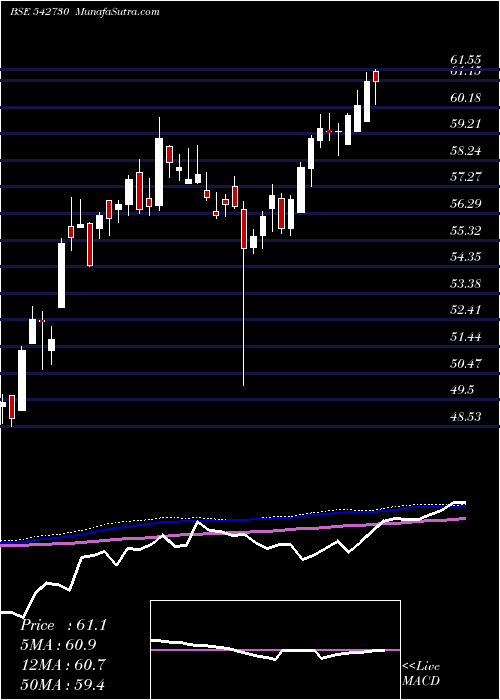Screen dimensions: 500x700
Task: Click the <<Live MACD label
Action: pos(421,674)
